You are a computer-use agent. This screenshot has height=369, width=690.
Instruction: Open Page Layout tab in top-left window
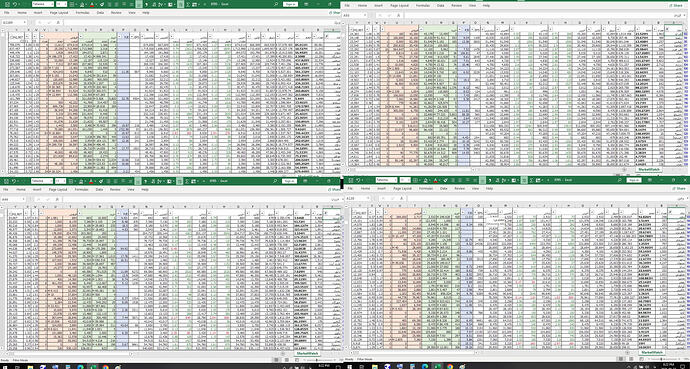coord(59,13)
